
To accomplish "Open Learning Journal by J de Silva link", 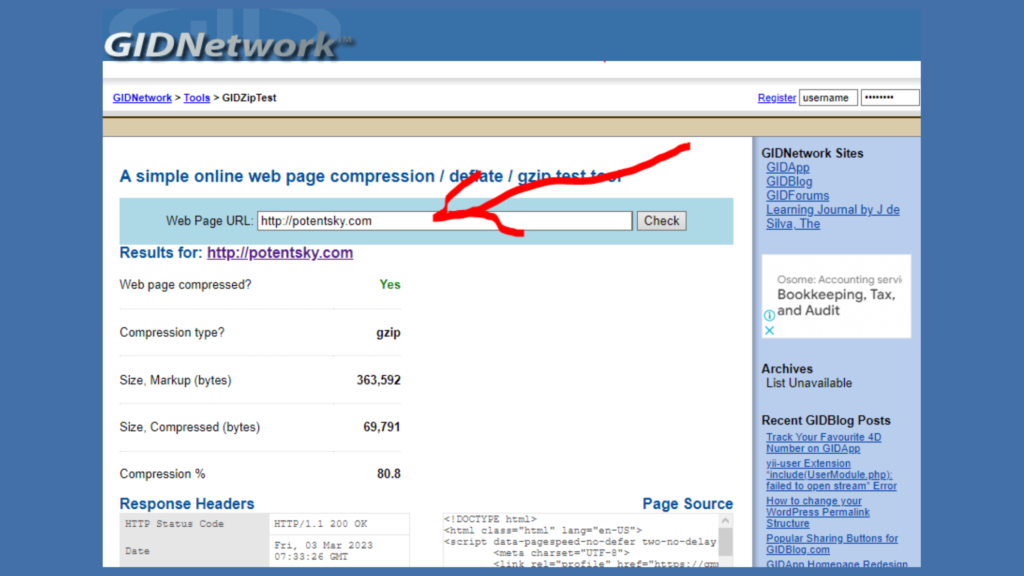I will (833, 217).
